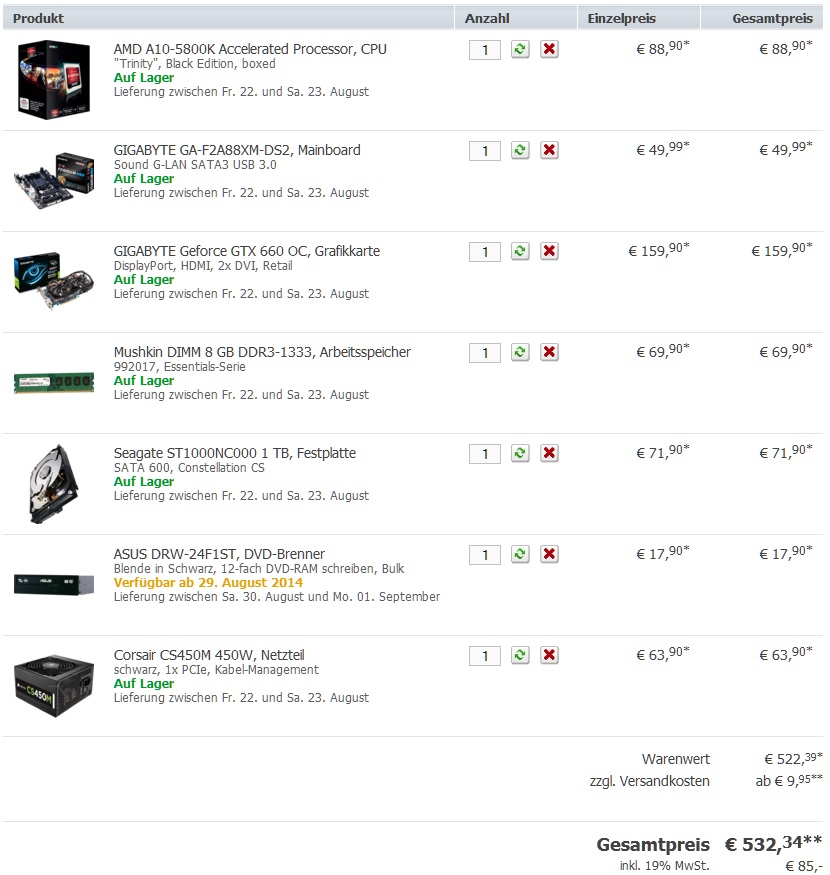Refresh quantity for Corsair CS450M Netzteil

[520, 655]
